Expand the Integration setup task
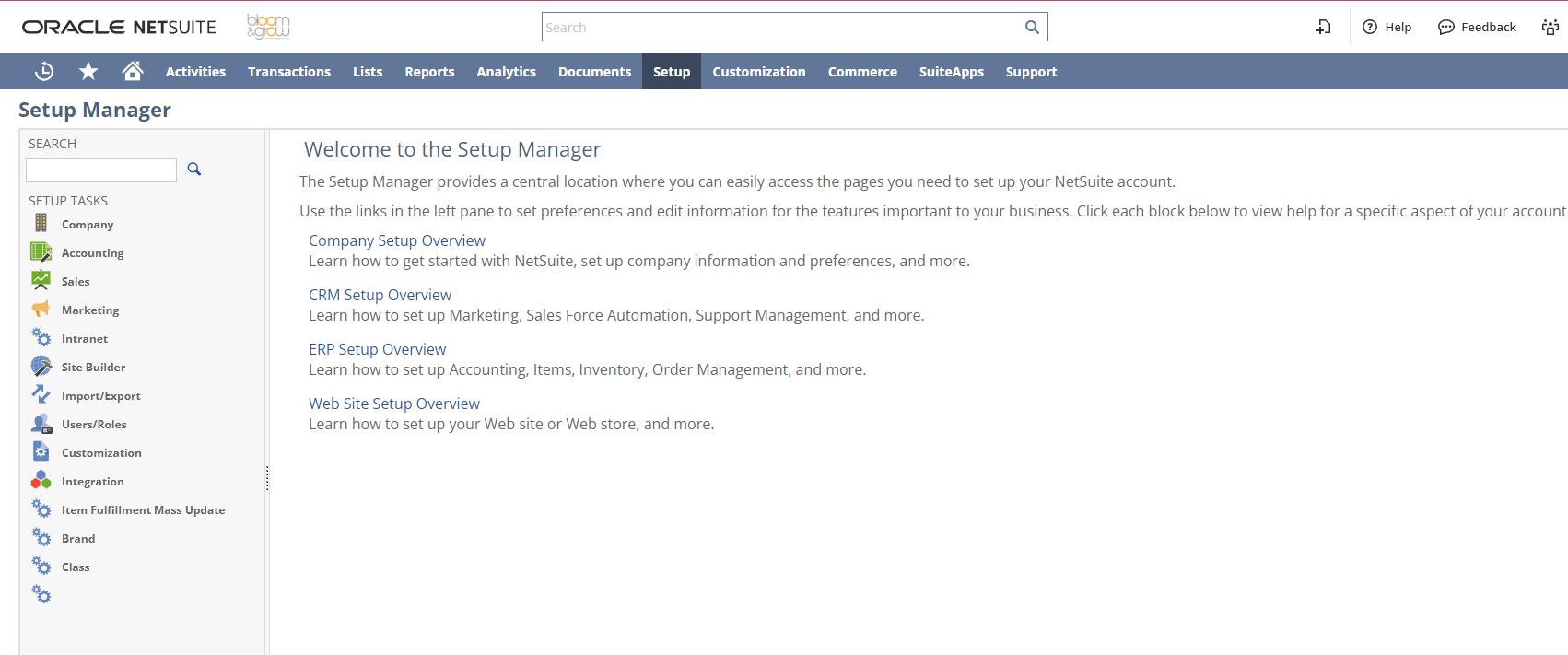Image resolution: width=1568 pixels, height=655 pixels. tap(92, 482)
